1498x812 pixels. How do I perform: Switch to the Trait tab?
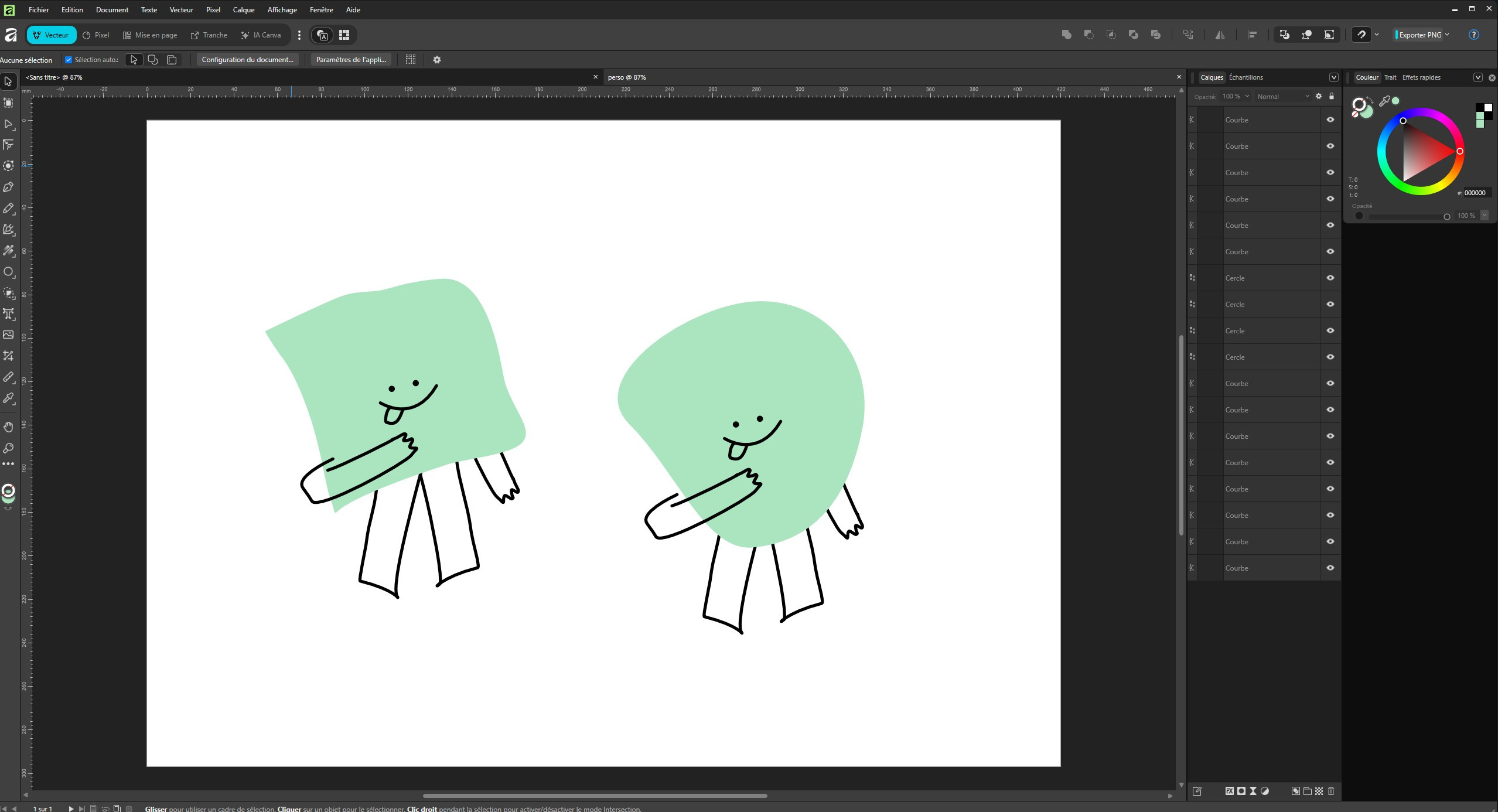click(x=1390, y=77)
